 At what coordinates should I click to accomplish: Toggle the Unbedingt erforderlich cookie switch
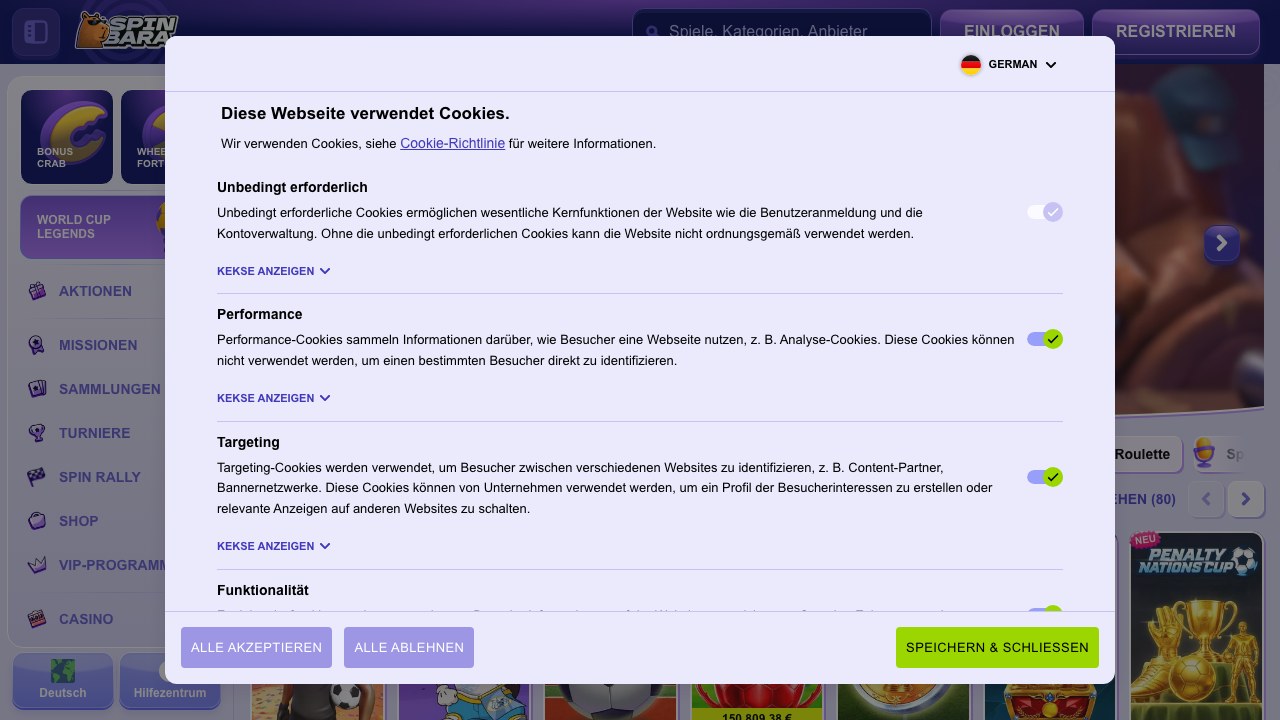1044,212
